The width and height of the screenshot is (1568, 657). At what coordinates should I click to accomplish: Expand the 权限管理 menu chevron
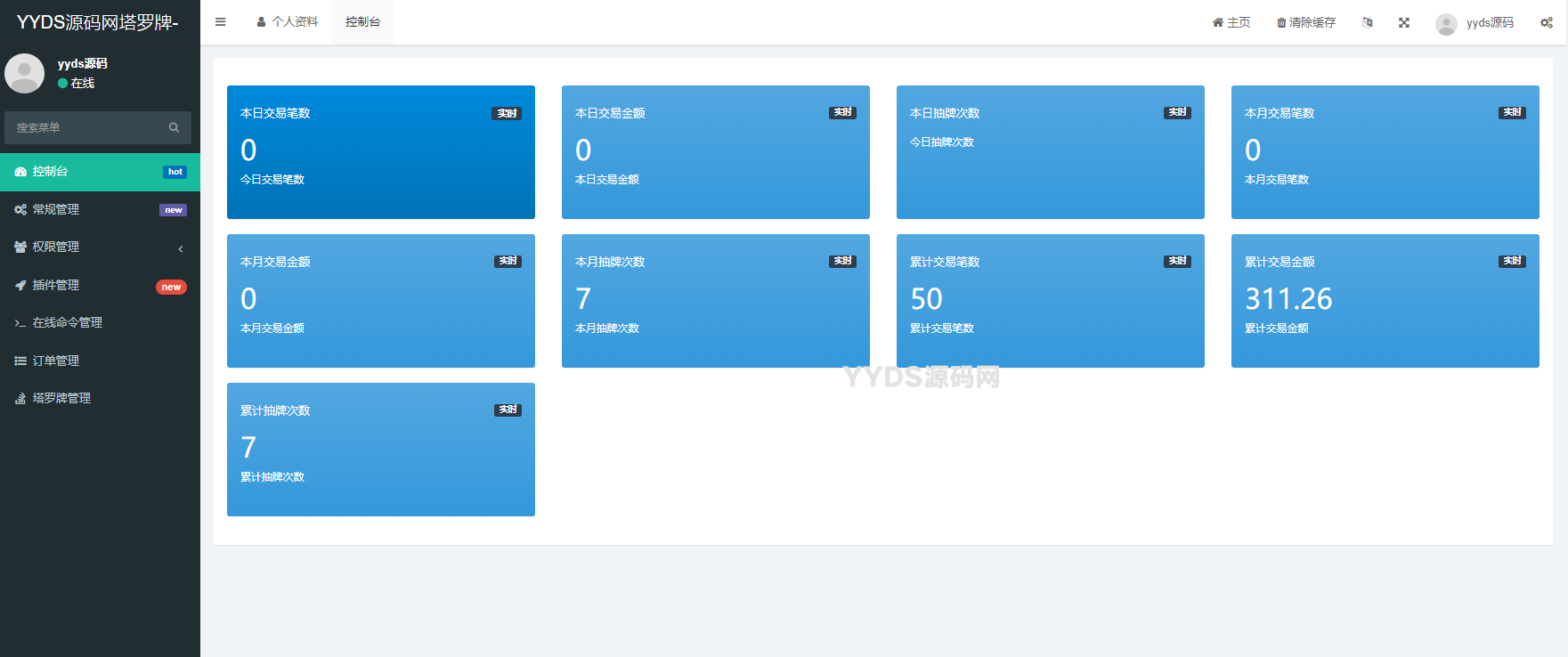click(x=181, y=248)
